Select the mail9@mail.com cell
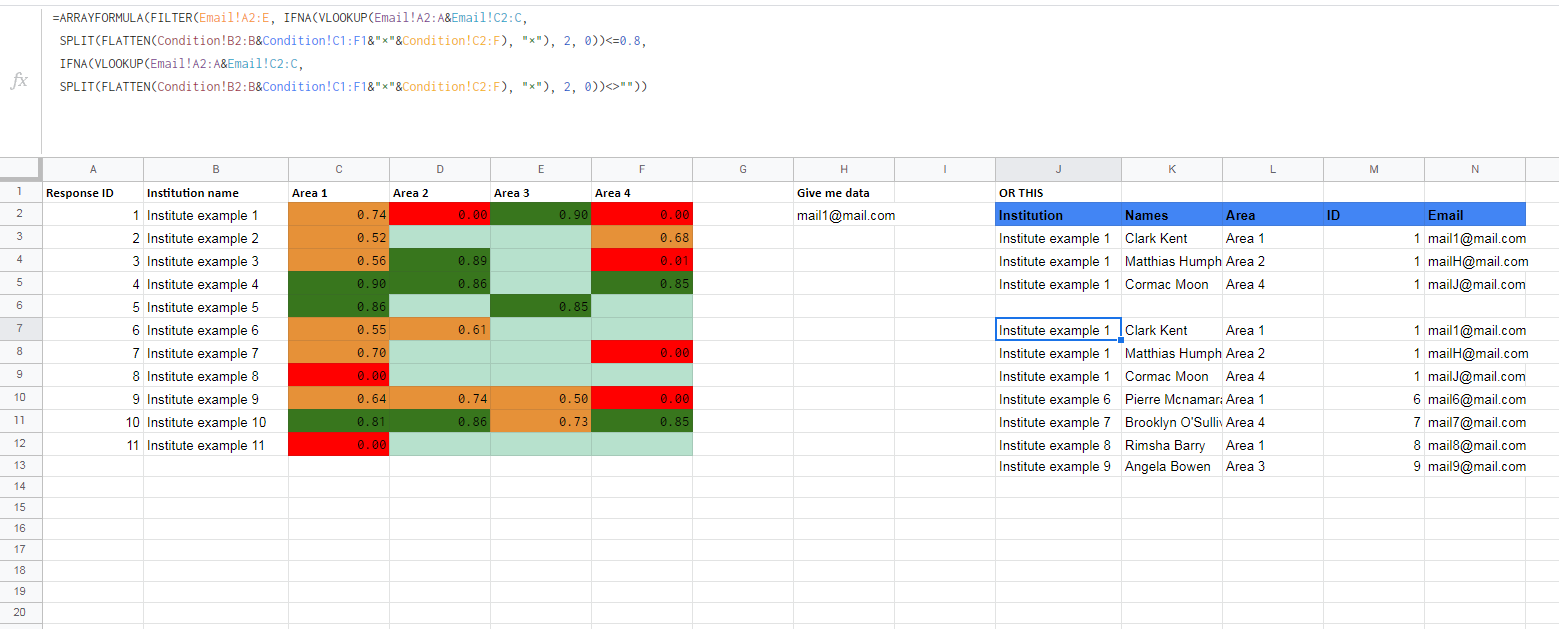Image resolution: width=1559 pixels, height=629 pixels. pyautogui.click(x=1475, y=466)
